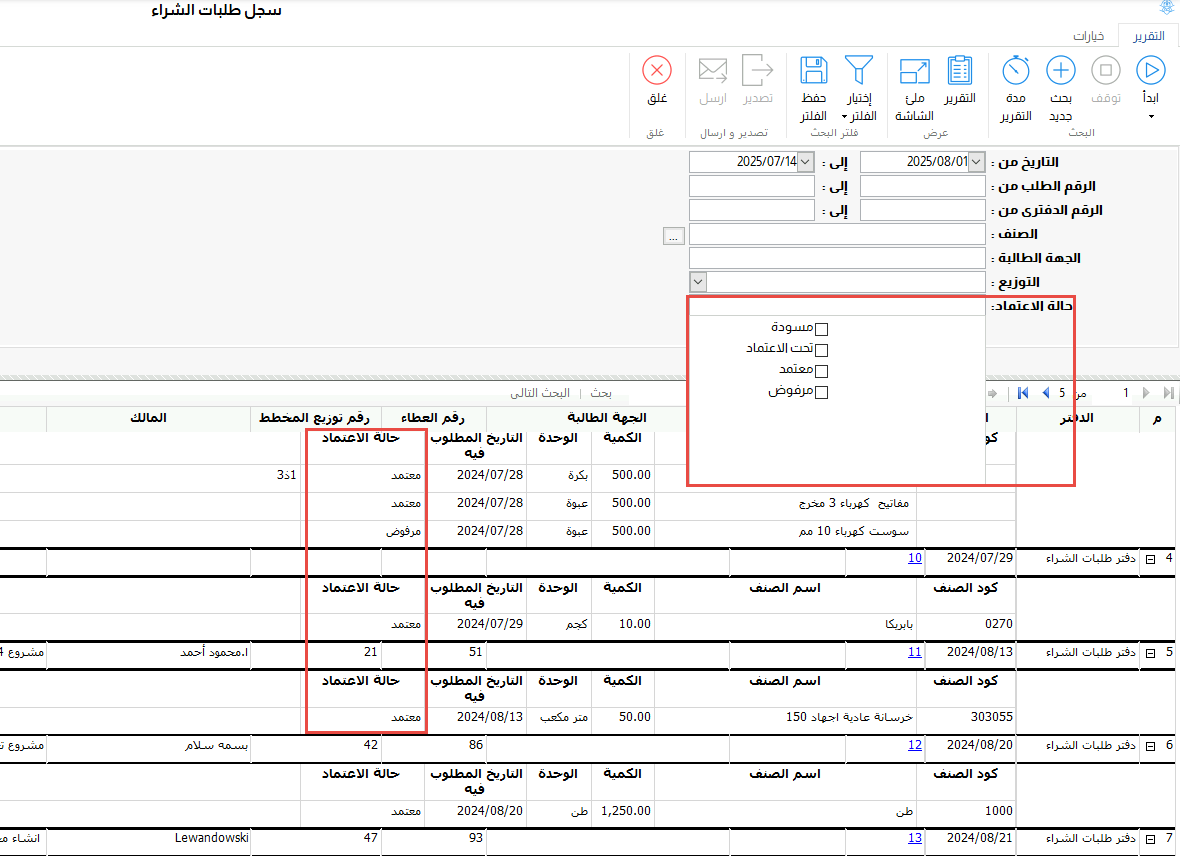This screenshot has width=1180, height=856.
Task: Click the سوست كهرباء 10 مم cell
Action: [x=853, y=532]
